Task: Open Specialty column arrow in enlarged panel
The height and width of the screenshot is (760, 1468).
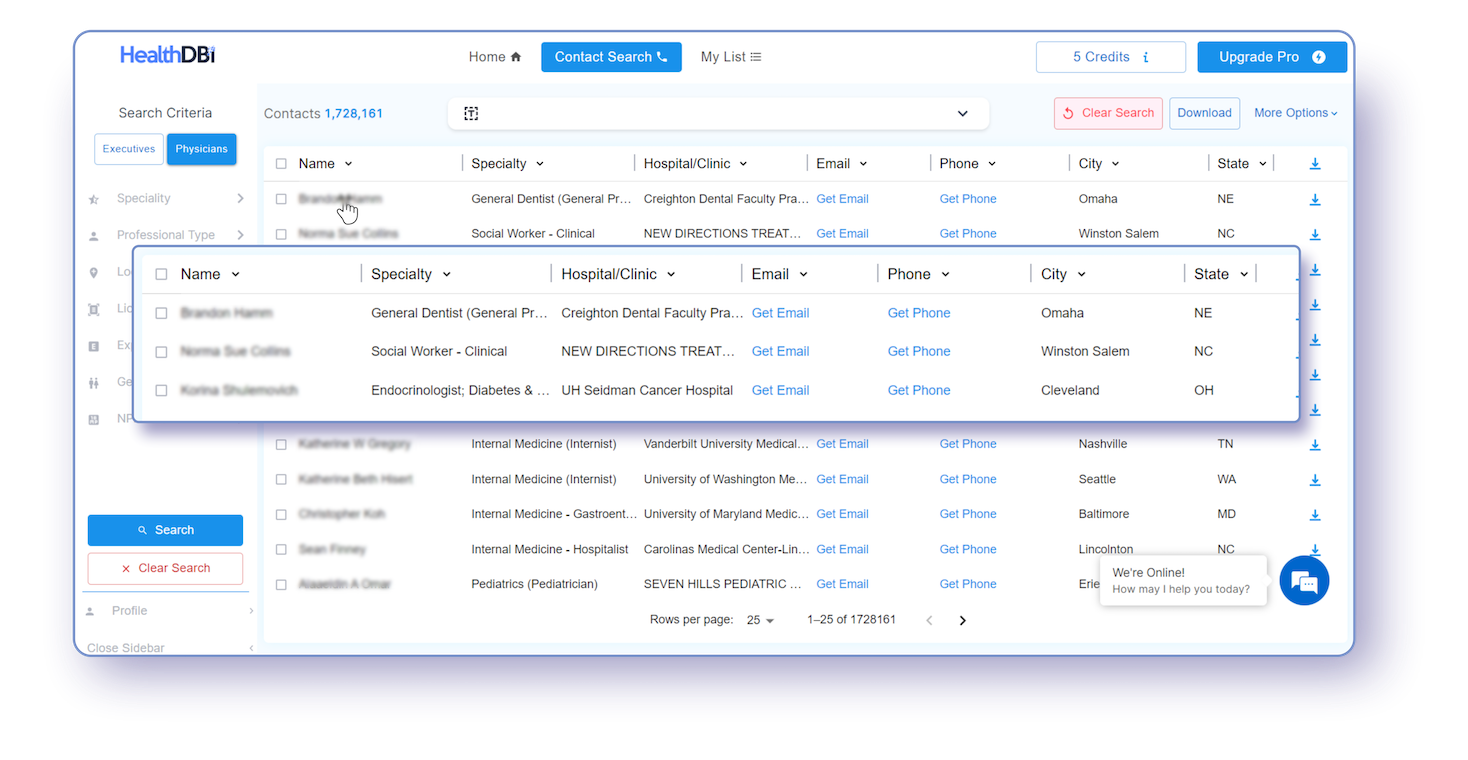Action: click(x=447, y=274)
